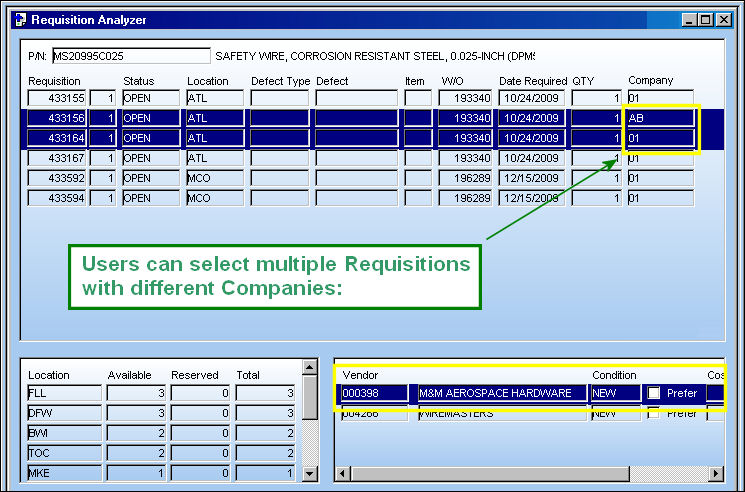Select the MKE location row
The width and height of the screenshot is (745, 492).
pos(161,473)
